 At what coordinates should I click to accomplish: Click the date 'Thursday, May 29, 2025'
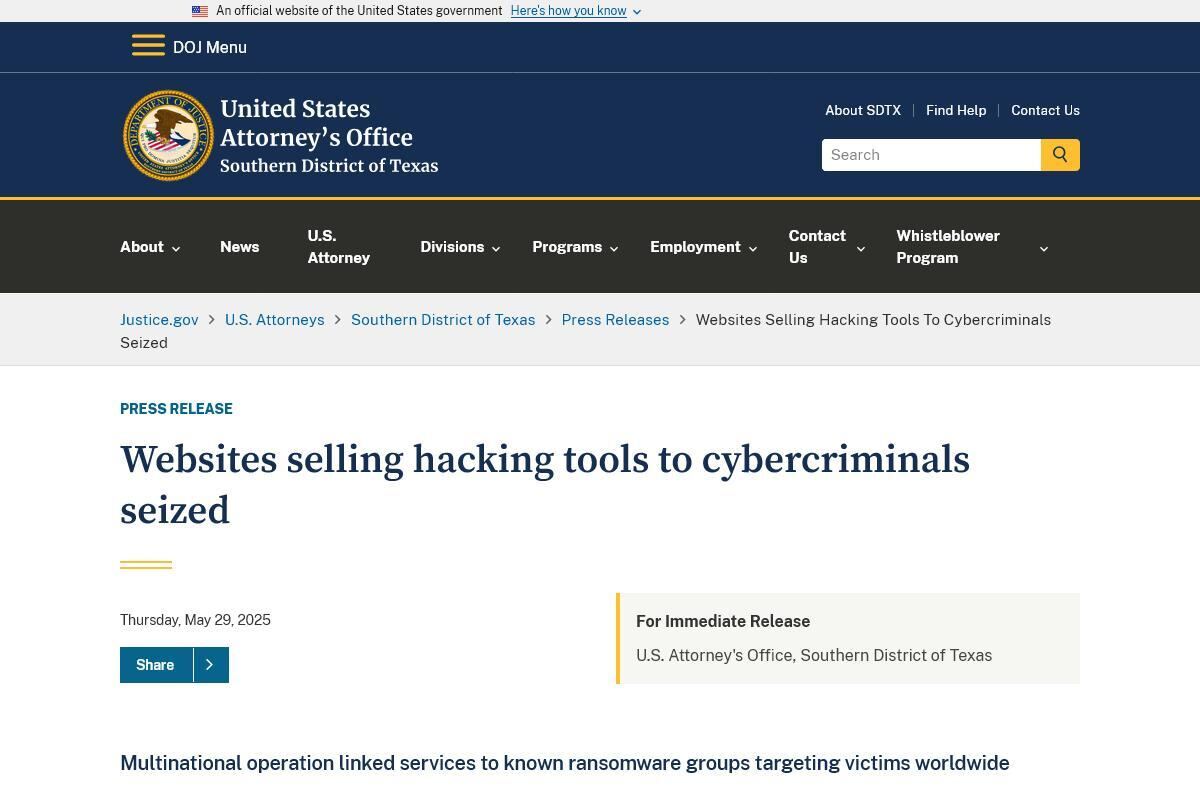[x=195, y=620]
